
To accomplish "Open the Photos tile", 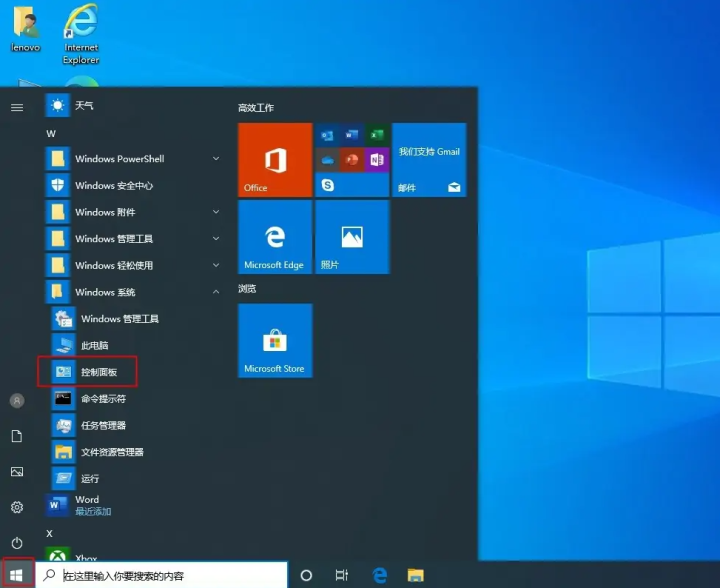I will coord(351,237).
